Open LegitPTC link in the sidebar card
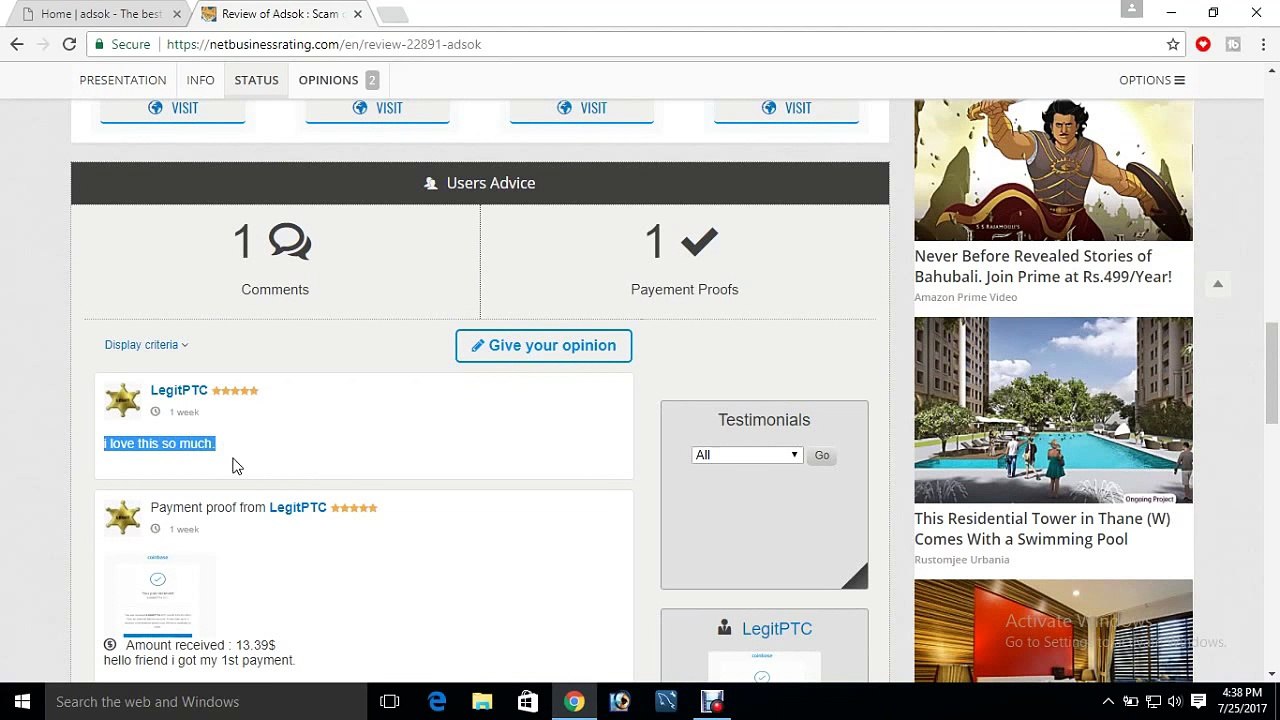Image resolution: width=1280 pixels, height=720 pixels. [777, 629]
